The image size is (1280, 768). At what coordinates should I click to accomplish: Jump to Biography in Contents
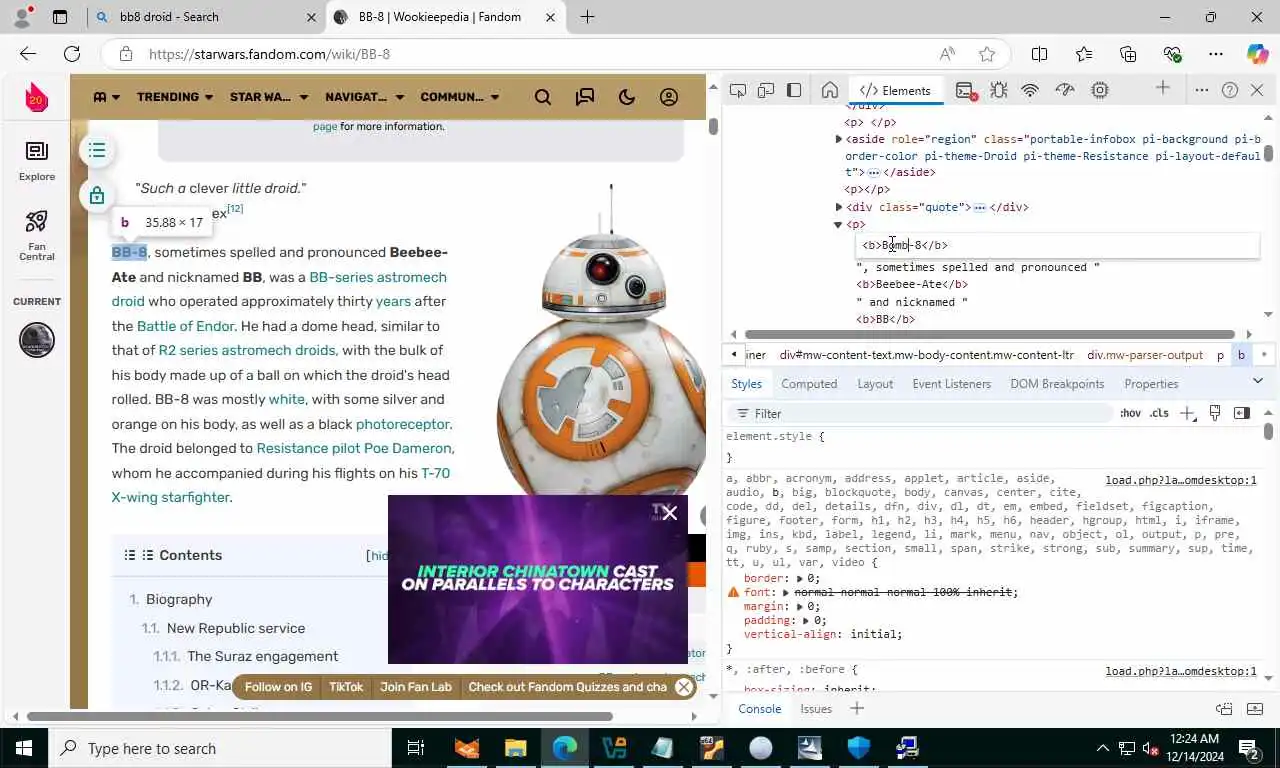click(179, 599)
